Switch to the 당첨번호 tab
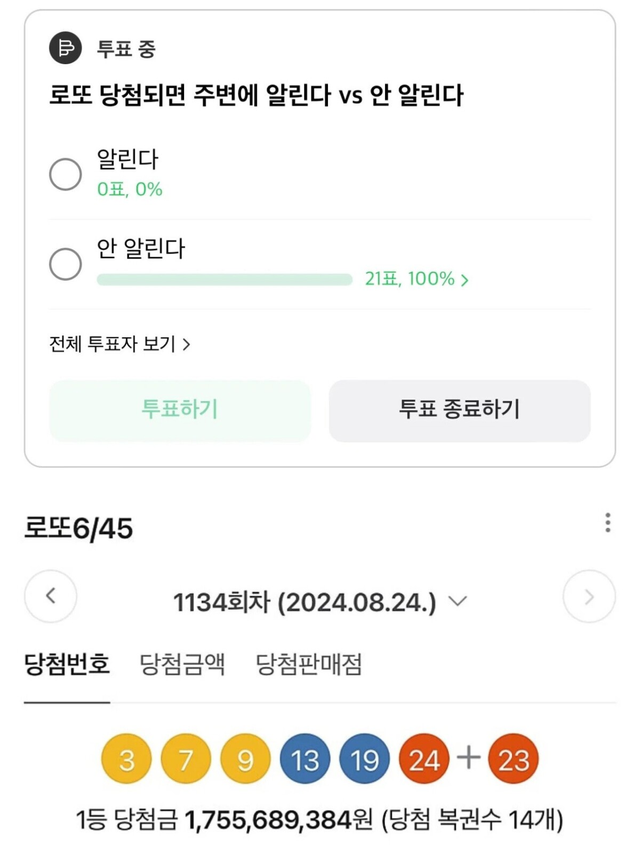Screen dimensions: 640x859 click(x=67, y=663)
